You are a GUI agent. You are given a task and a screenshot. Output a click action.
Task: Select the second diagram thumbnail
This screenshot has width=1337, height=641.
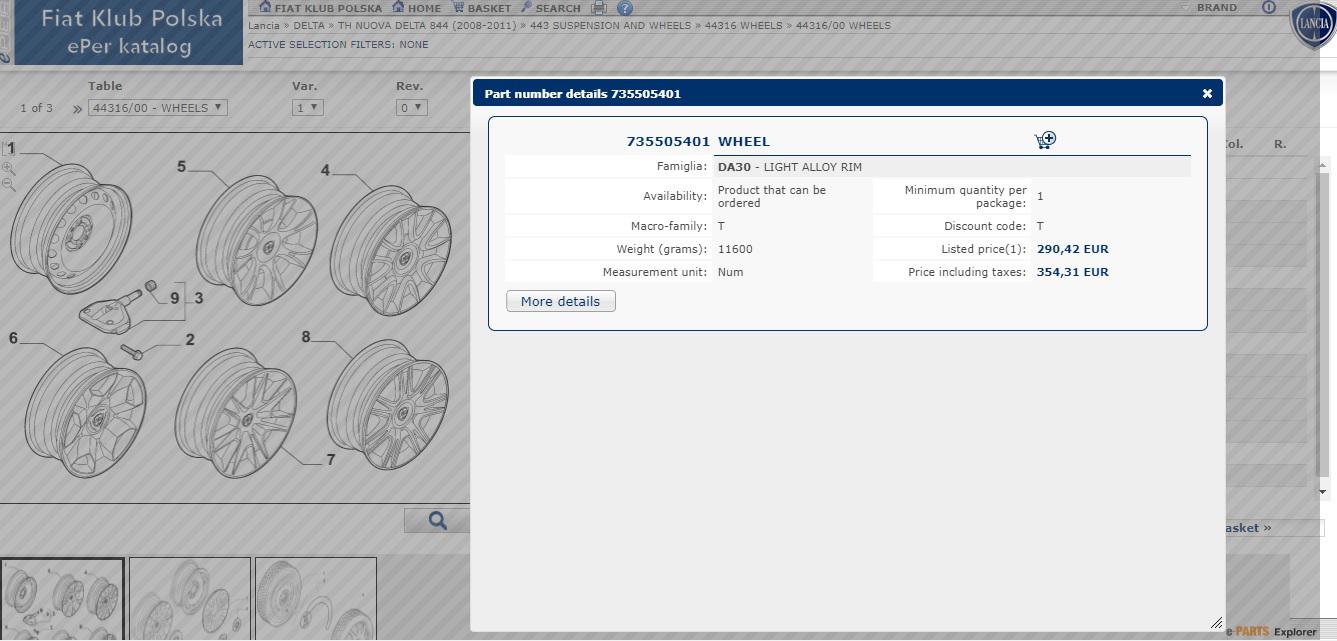(x=189, y=598)
